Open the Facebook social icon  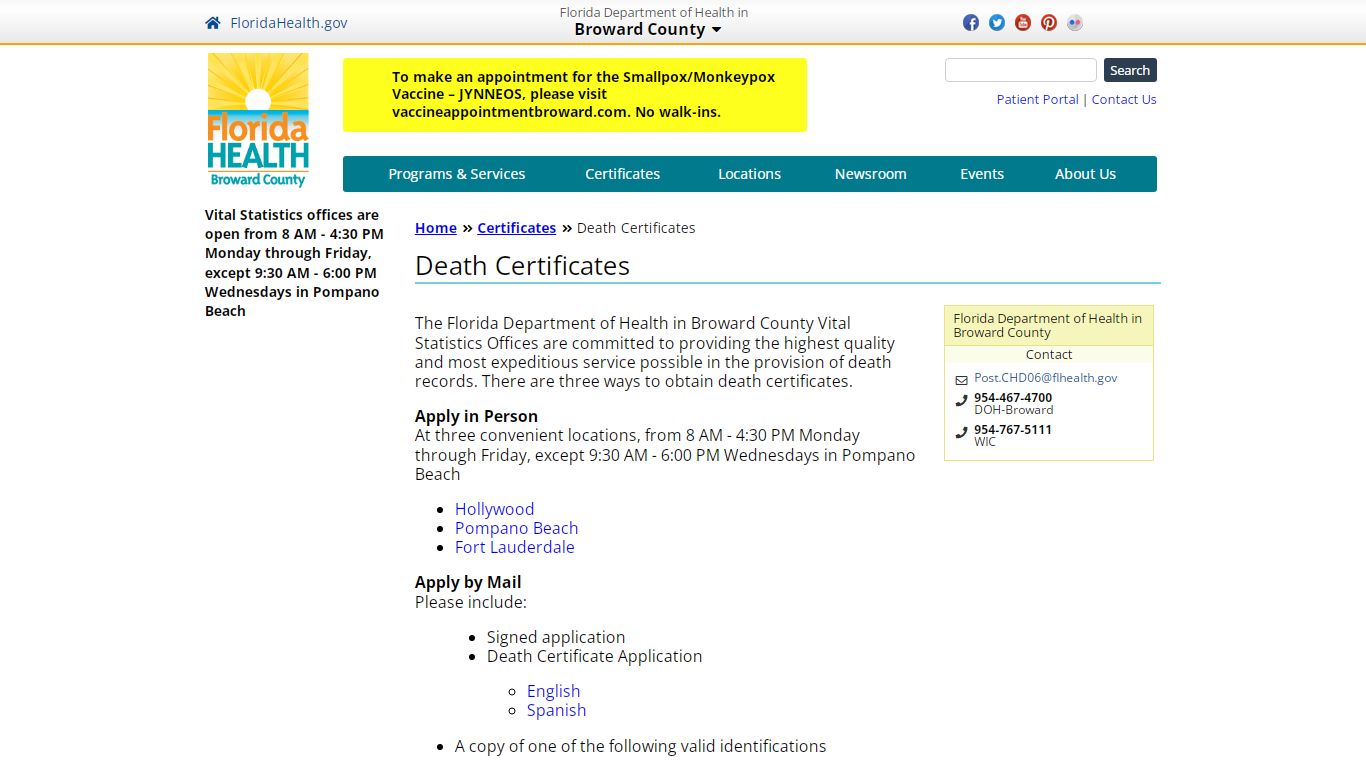click(971, 23)
